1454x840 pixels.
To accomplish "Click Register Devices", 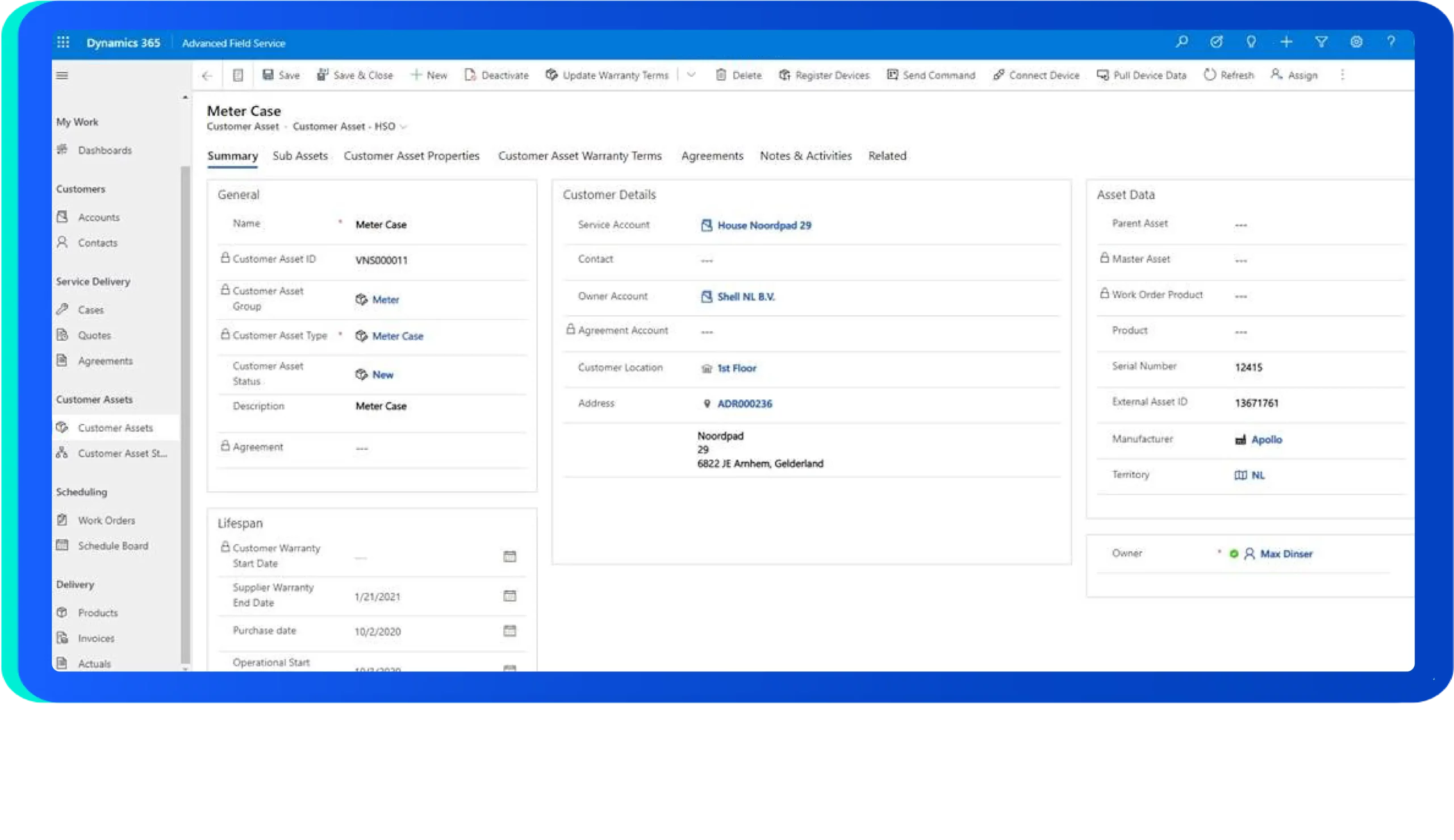I will pos(824,75).
